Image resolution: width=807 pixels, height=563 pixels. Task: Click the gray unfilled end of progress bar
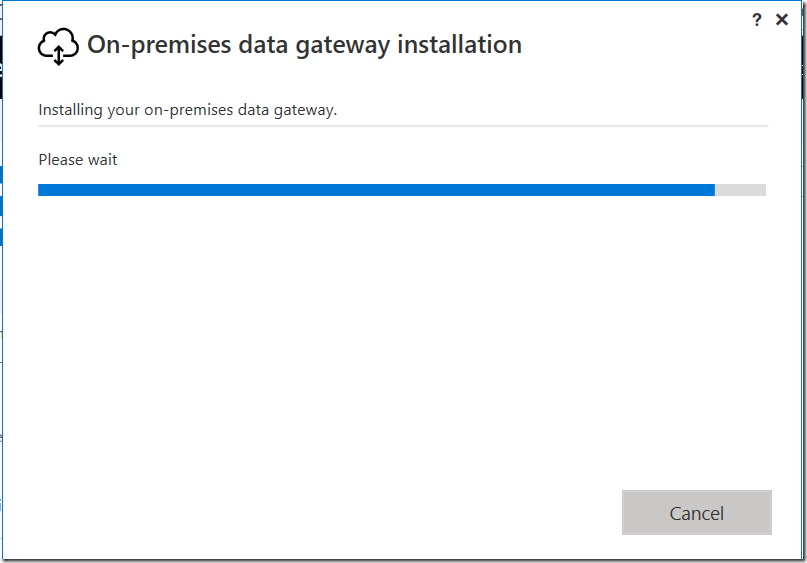coord(740,190)
